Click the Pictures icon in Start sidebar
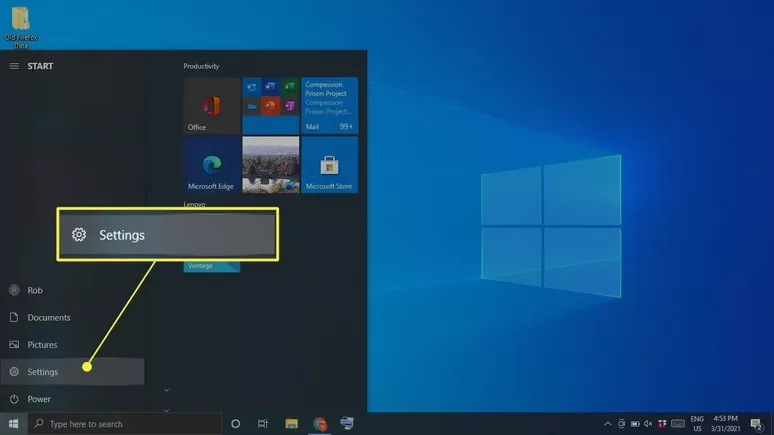This screenshot has height=435, width=774. (x=14, y=345)
